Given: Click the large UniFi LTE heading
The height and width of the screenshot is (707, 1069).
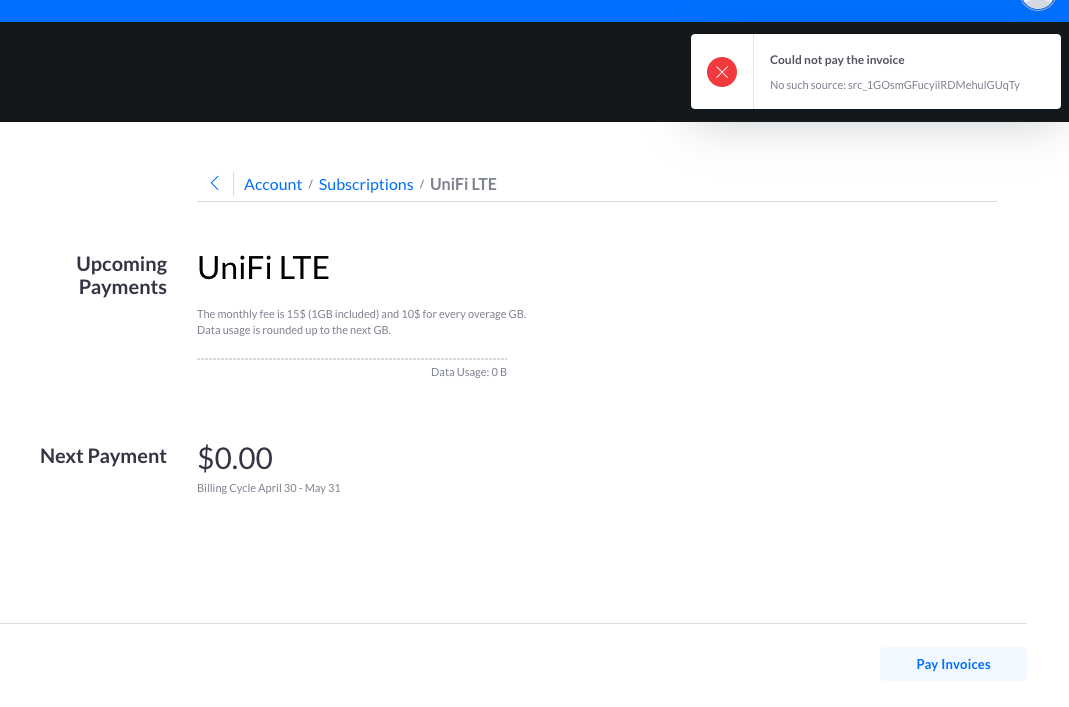Looking at the screenshot, I should click(264, 268).
